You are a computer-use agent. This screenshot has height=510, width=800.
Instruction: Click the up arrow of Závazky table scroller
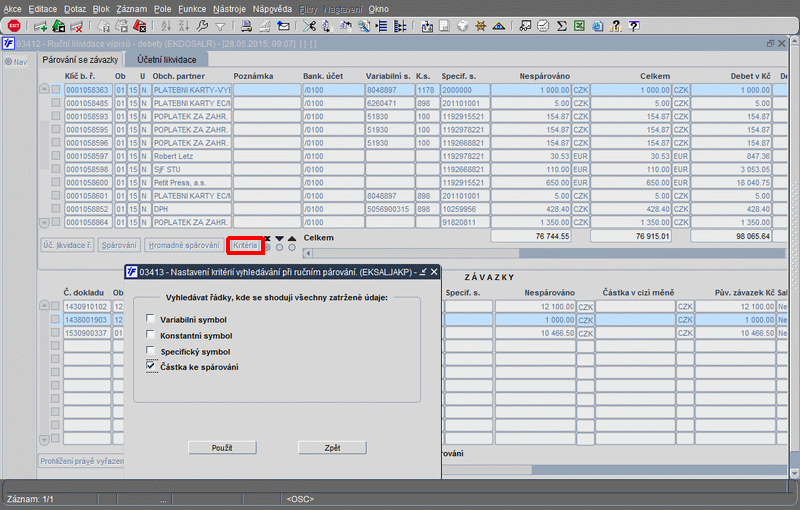coord(44,305)
